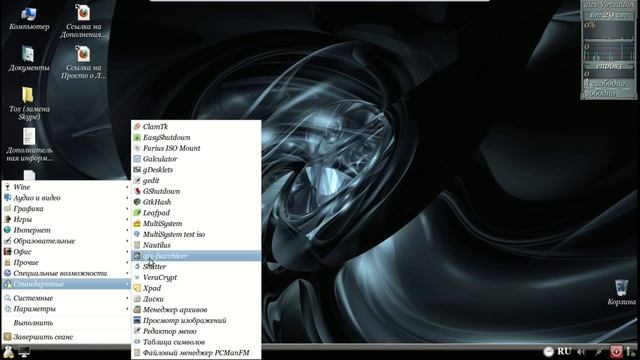
Task: Launch Shutter screenshot tool
Action: coord(196,267)
